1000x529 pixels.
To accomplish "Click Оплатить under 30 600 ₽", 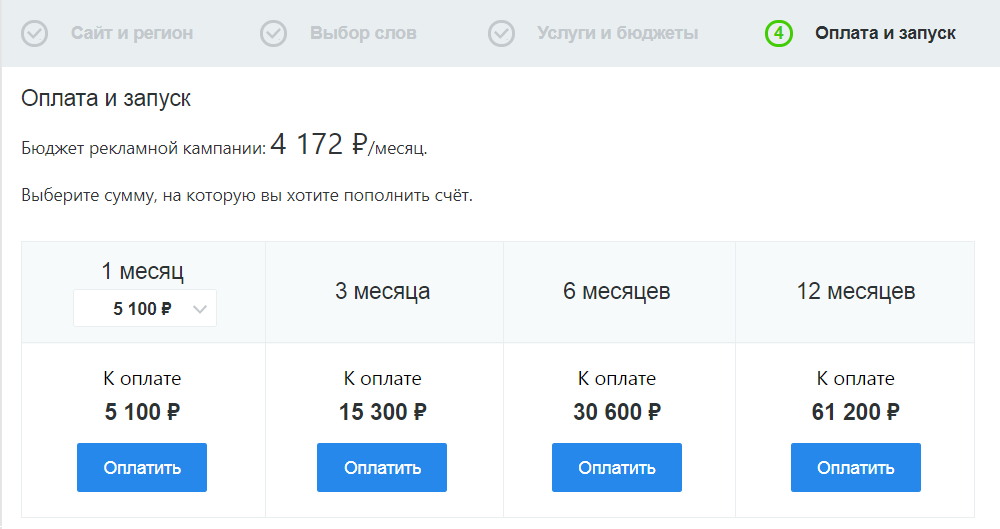I will 617,467.
